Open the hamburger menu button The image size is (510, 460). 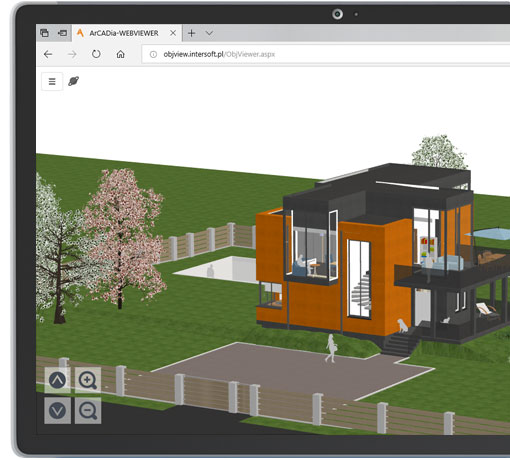point(52,81)
